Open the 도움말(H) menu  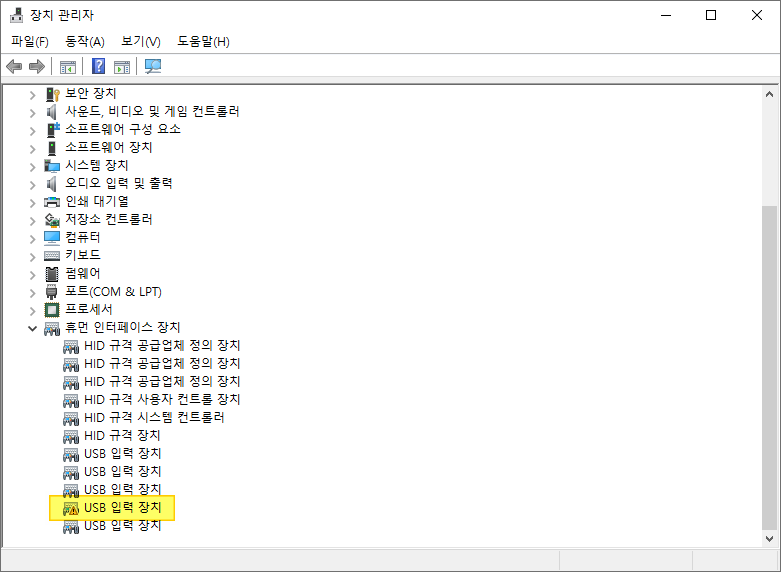203,41
